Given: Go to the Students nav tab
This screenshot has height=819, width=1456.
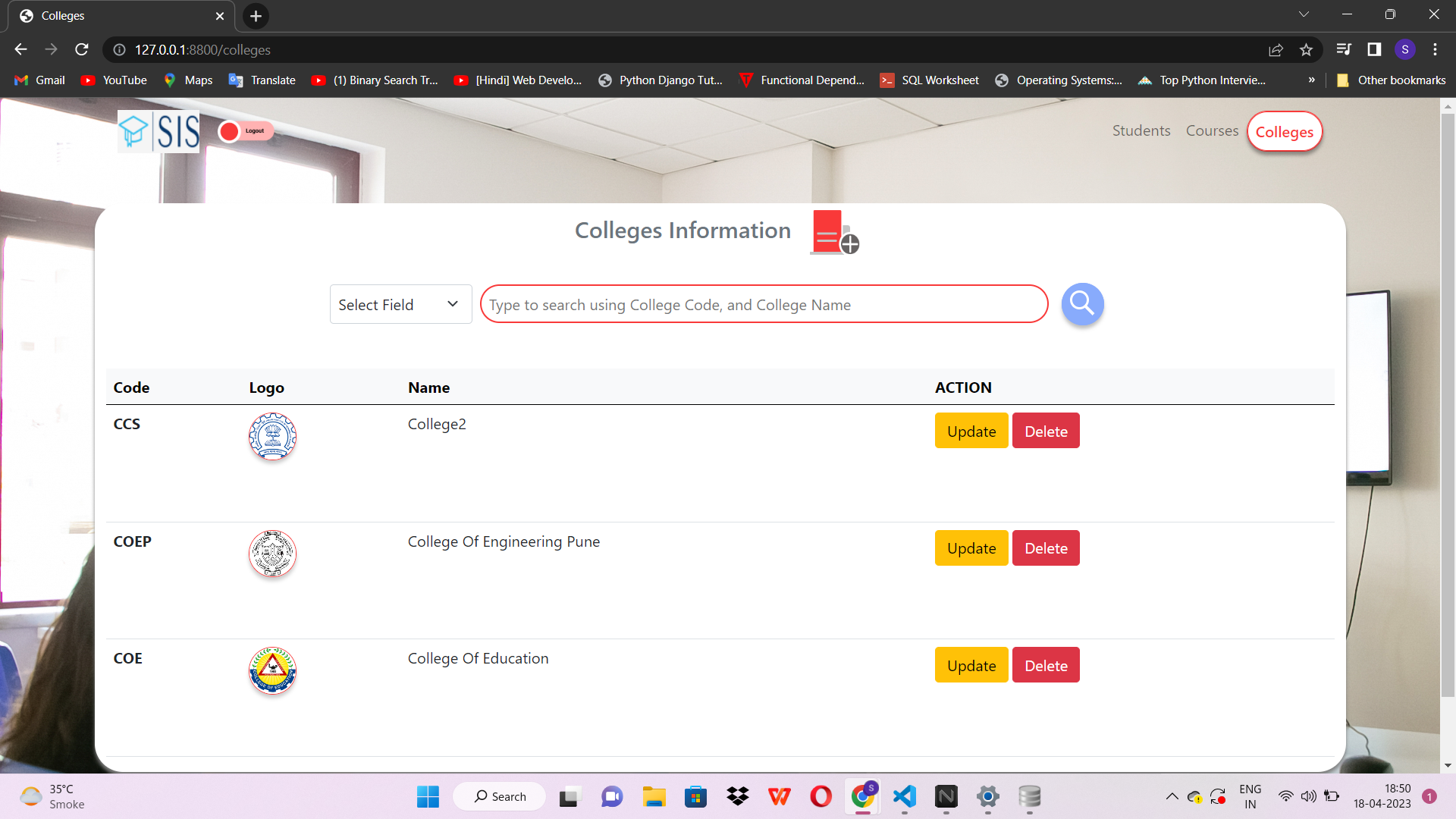Looking at the screenshot, I should coord(1141,130).
